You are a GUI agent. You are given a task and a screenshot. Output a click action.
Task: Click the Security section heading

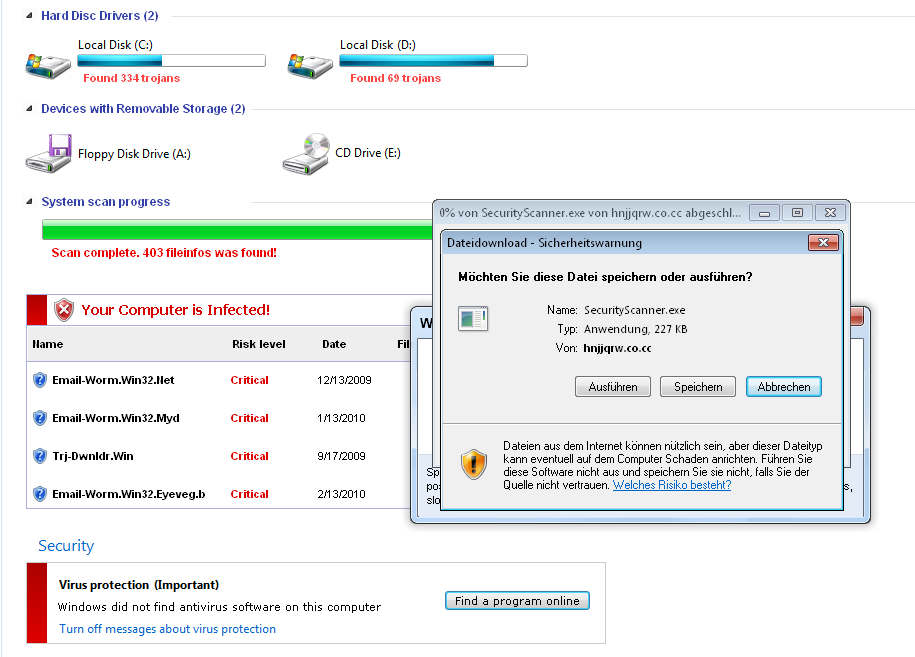[66, 546]
